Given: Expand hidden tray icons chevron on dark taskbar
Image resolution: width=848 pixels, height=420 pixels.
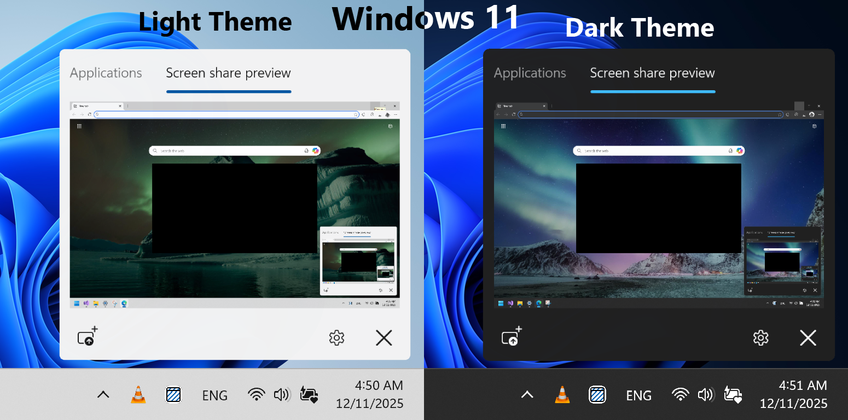Looking at the screenshot, I should 527,395.
